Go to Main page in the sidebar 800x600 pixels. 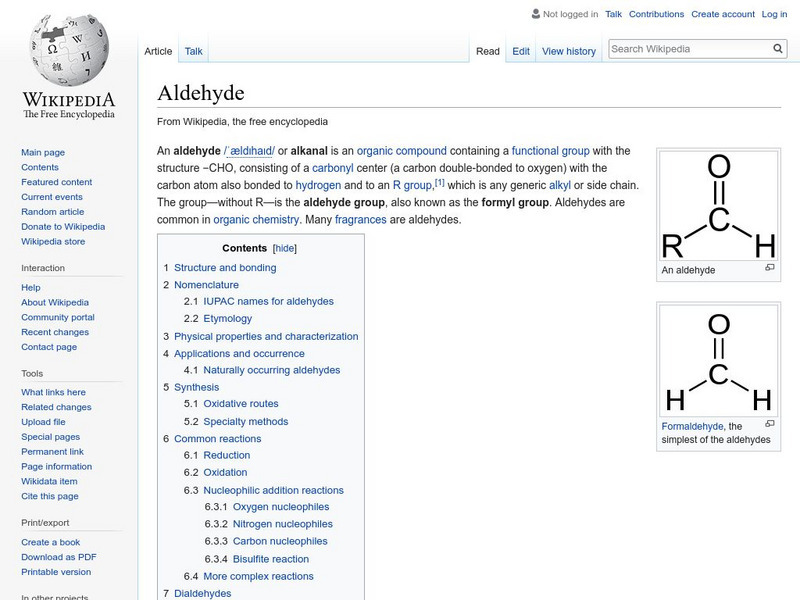click(x=43, y=152)
